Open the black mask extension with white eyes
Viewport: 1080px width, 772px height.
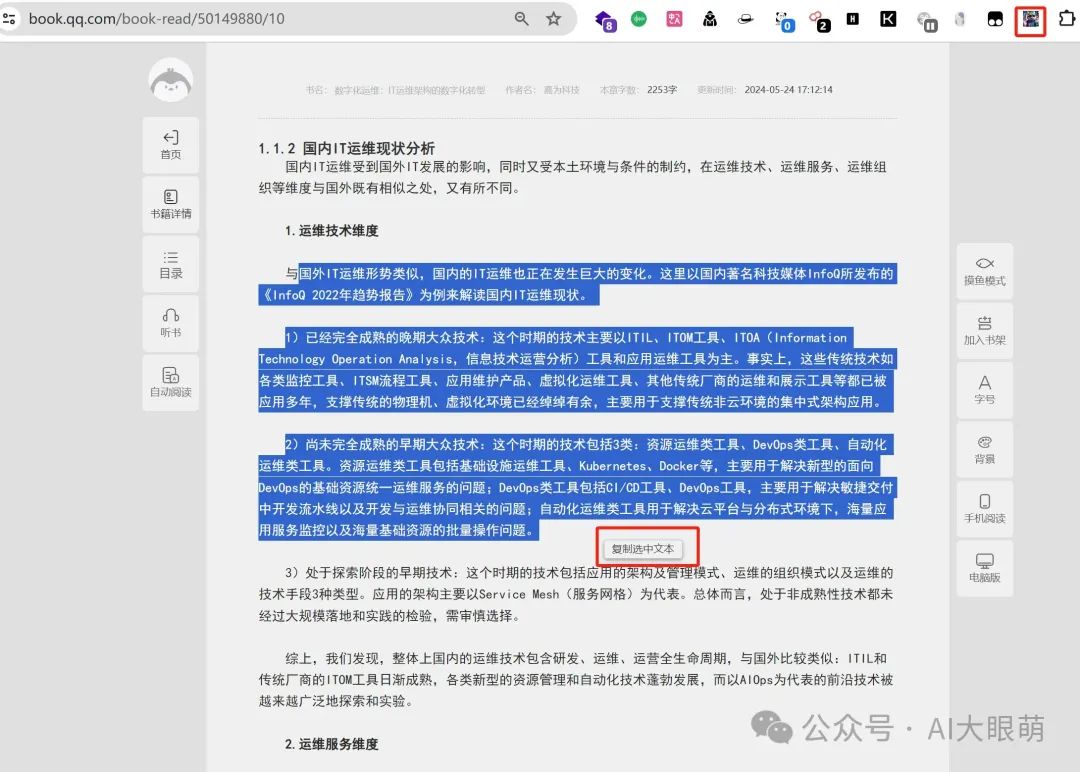click(995, 19)
